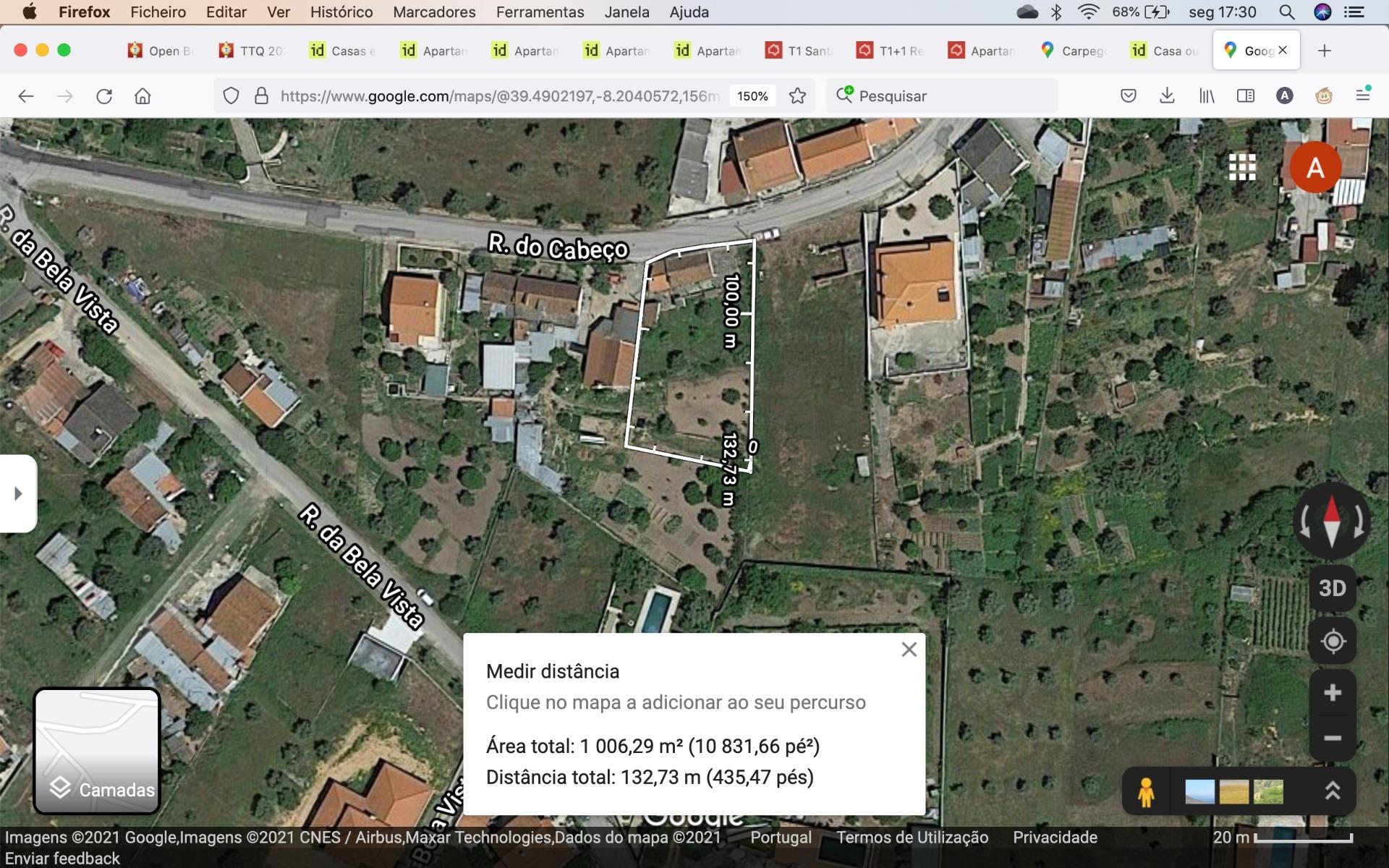Zoom out of the map
Image resolution: width=1389 pixels, height=868 pixels.
[1333, 738]
